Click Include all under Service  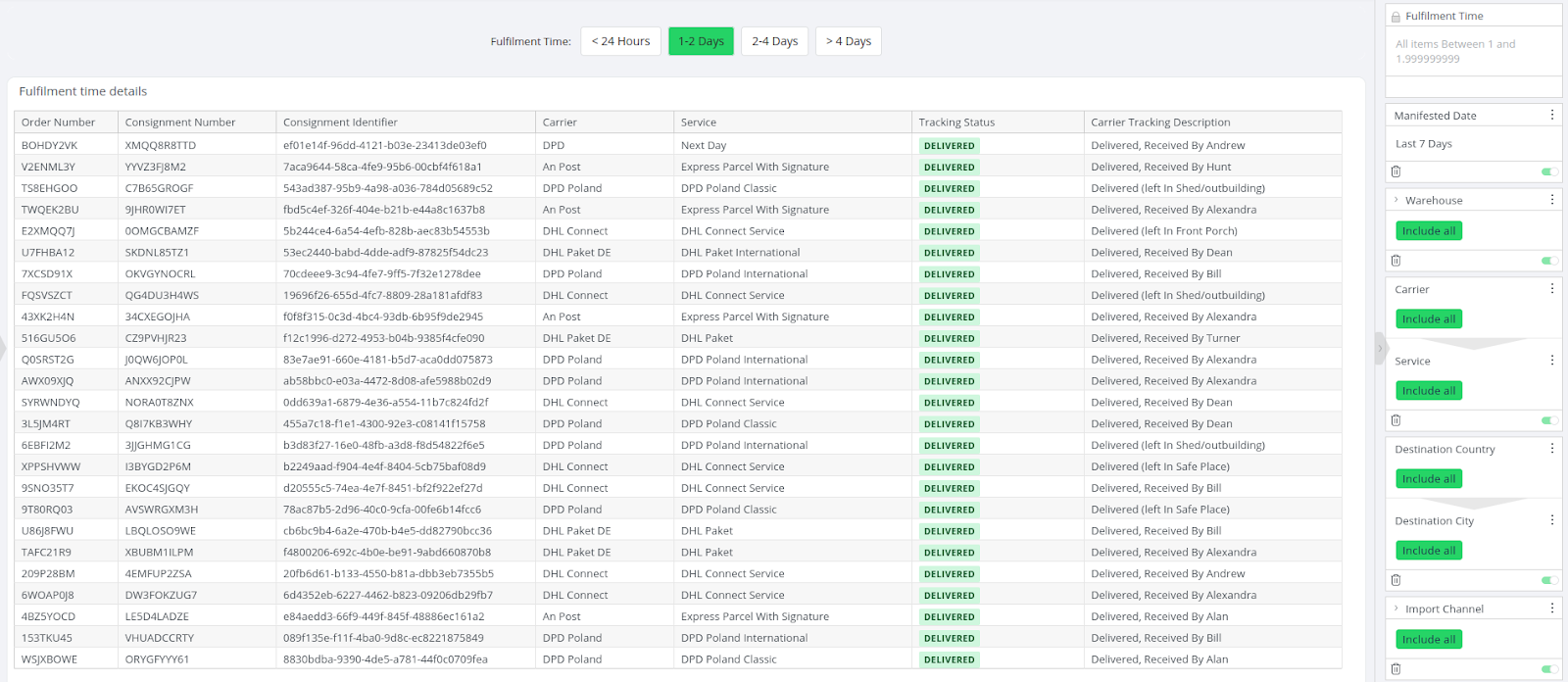point(1428,391)
